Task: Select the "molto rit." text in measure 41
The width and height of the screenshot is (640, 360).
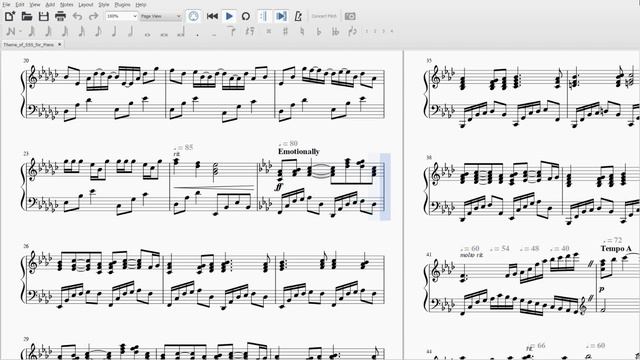Action: [x=471, y=255]
